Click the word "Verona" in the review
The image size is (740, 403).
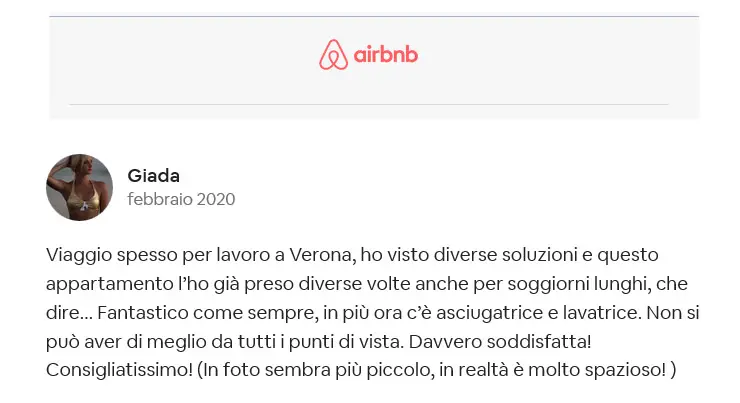(322, 255)
